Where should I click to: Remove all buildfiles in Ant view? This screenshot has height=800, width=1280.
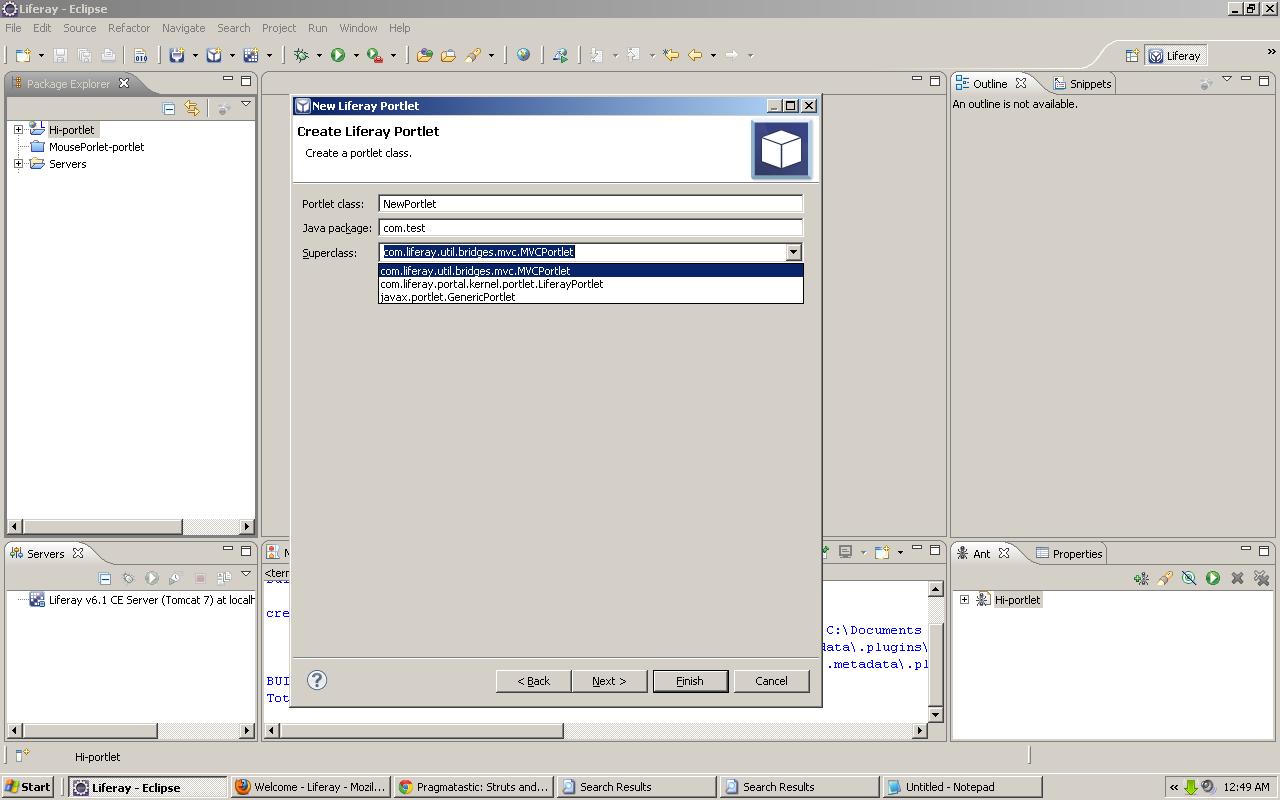(1261, 578)
